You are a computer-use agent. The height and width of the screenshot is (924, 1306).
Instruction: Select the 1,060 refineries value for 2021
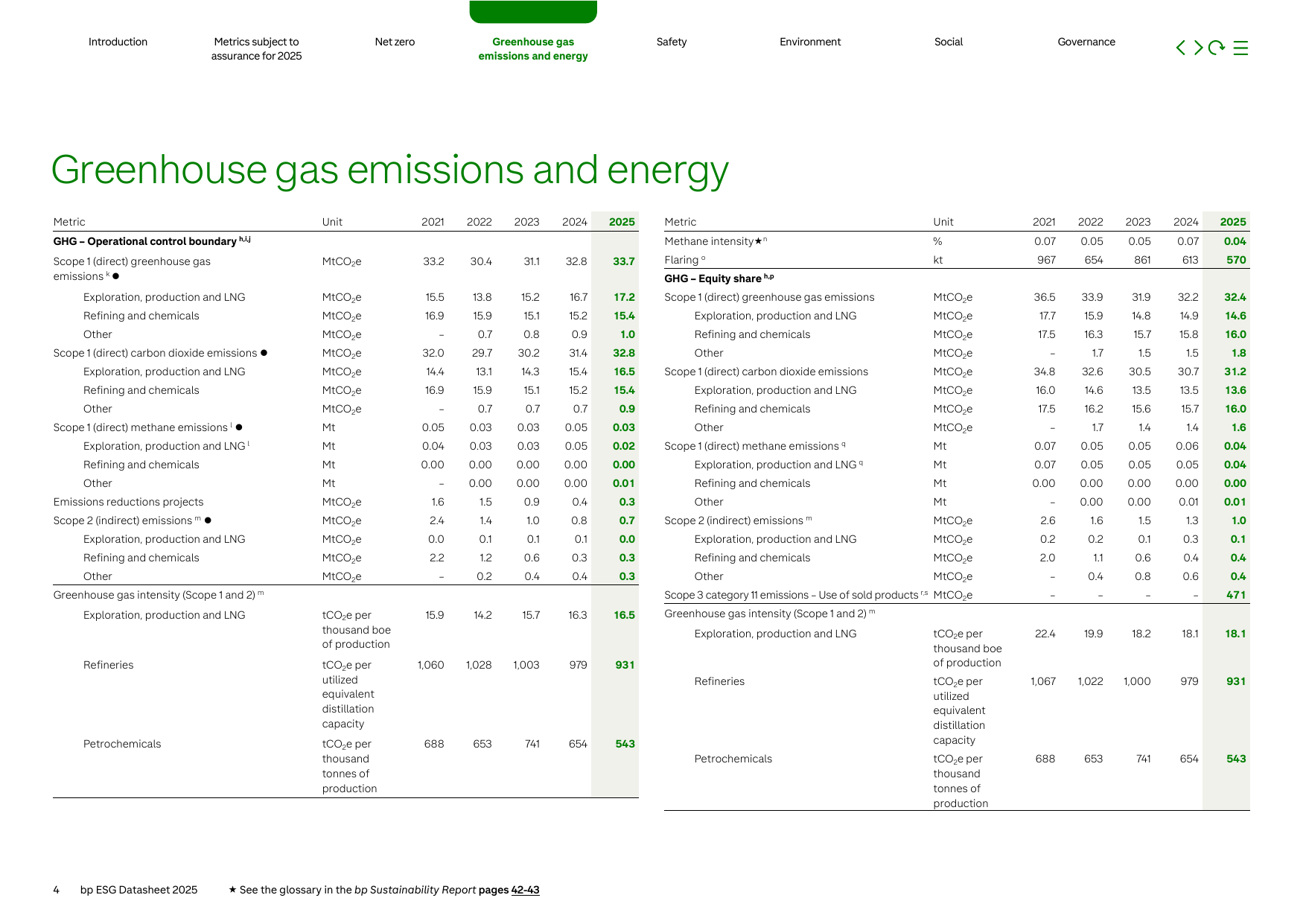(430, 665)
